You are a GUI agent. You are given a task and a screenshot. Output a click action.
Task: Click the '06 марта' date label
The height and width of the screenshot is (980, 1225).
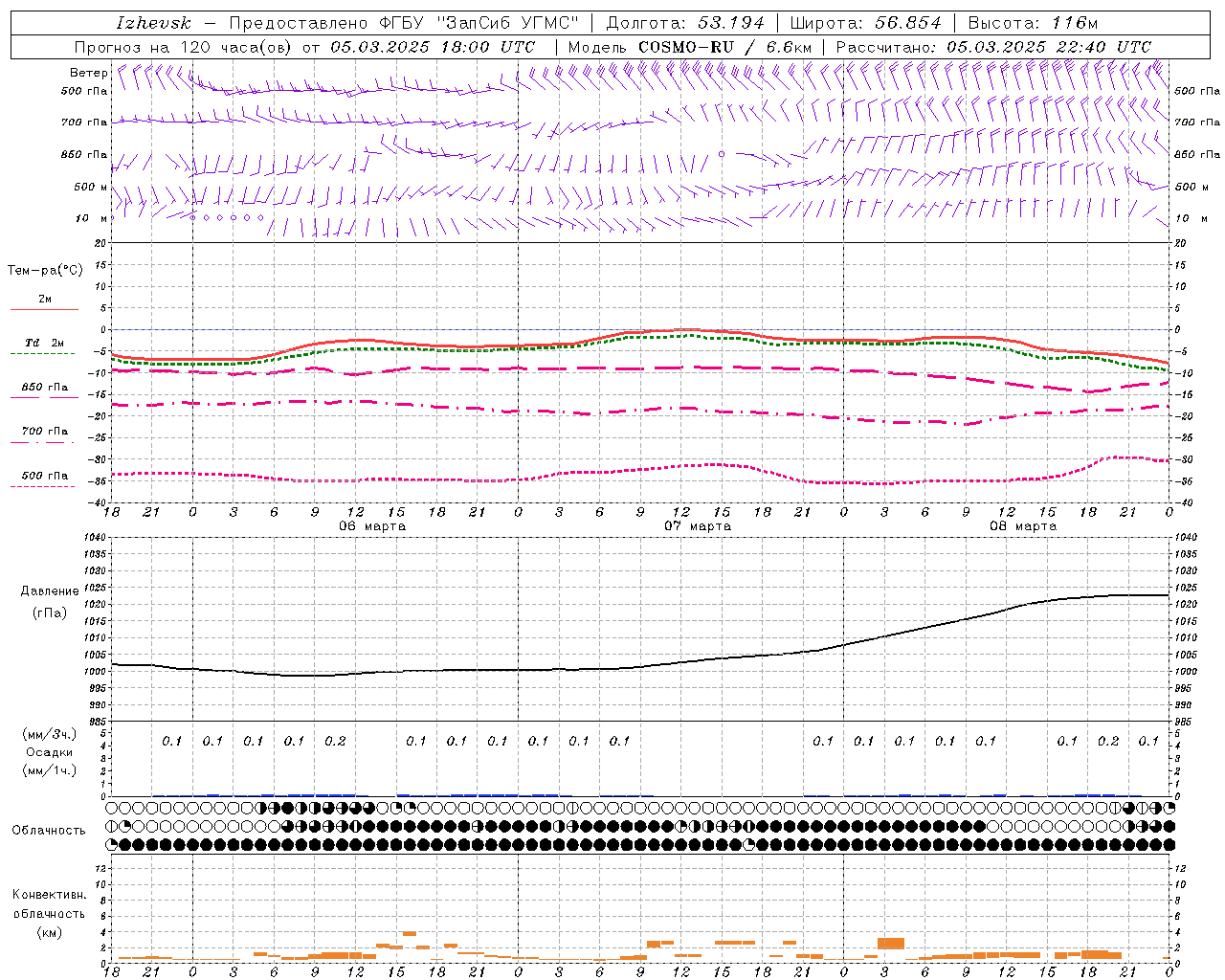tap(372, 526)
